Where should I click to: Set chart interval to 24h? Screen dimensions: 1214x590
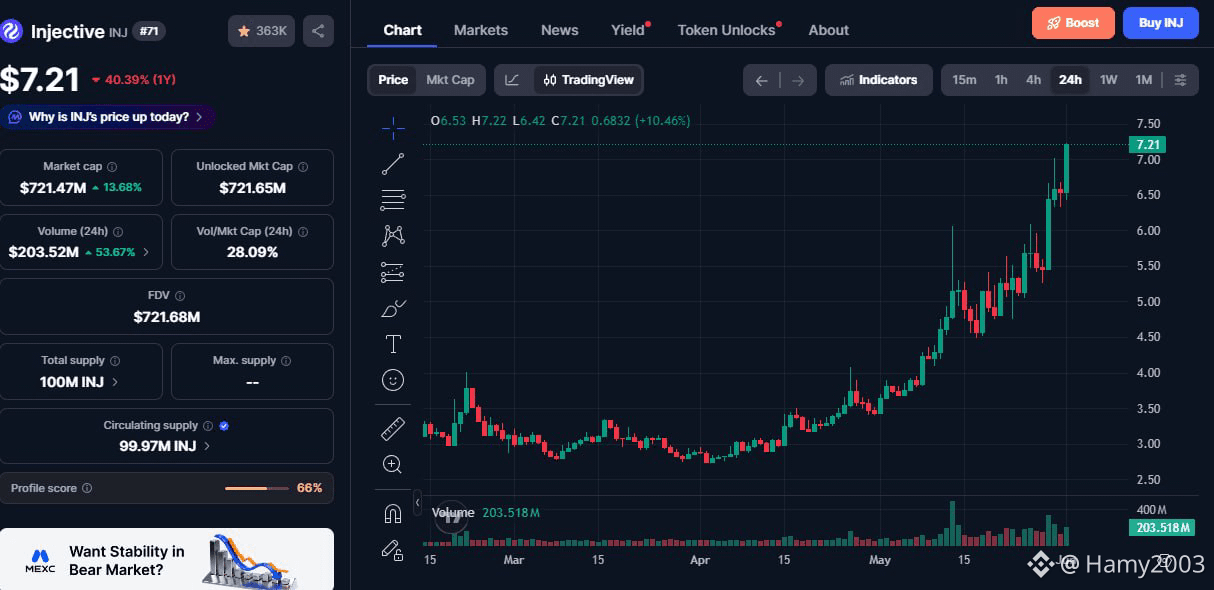point(1070,80)
